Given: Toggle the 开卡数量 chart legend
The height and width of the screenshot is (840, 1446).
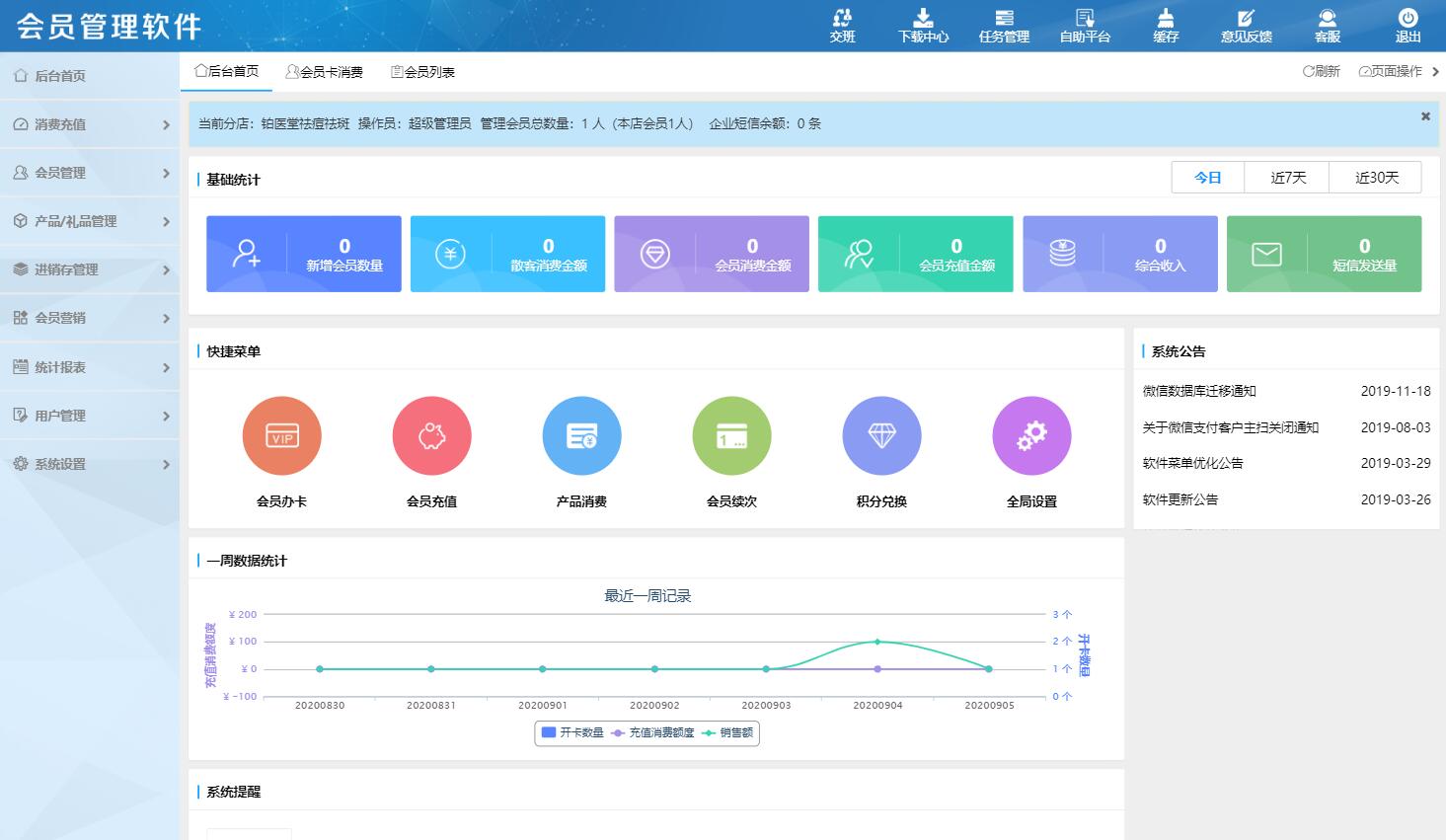Looking at the screenshot, I should [572, 732].
